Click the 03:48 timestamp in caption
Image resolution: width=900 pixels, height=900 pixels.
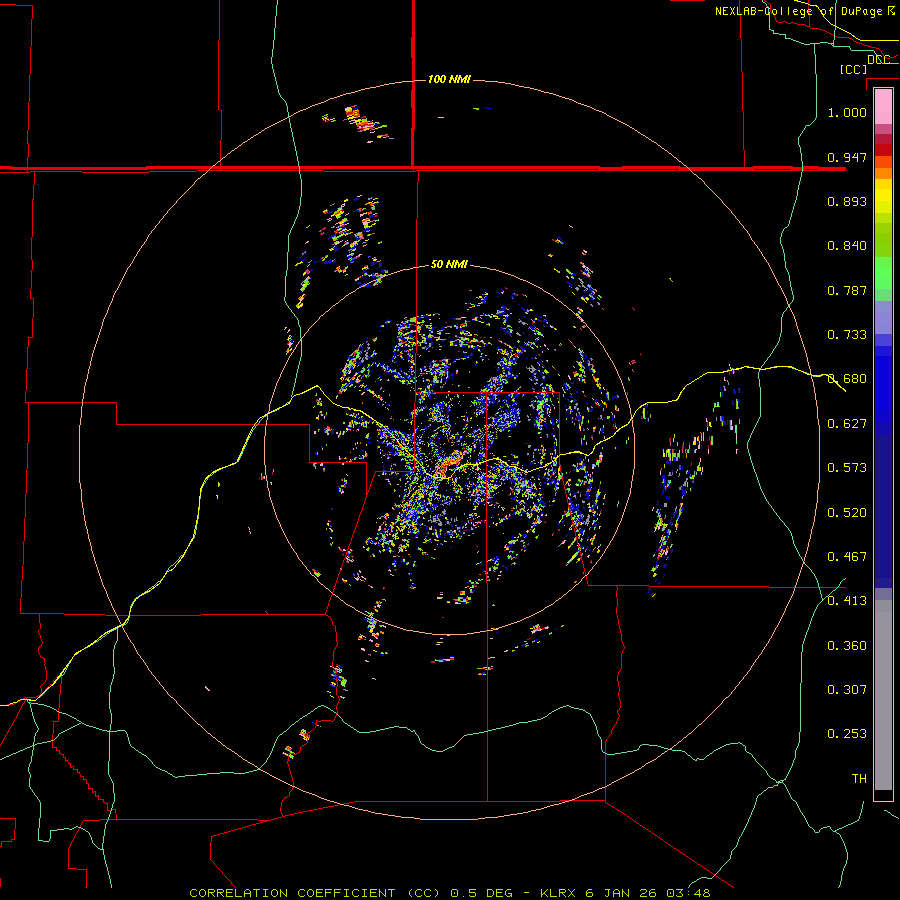[x=688, y=893]
